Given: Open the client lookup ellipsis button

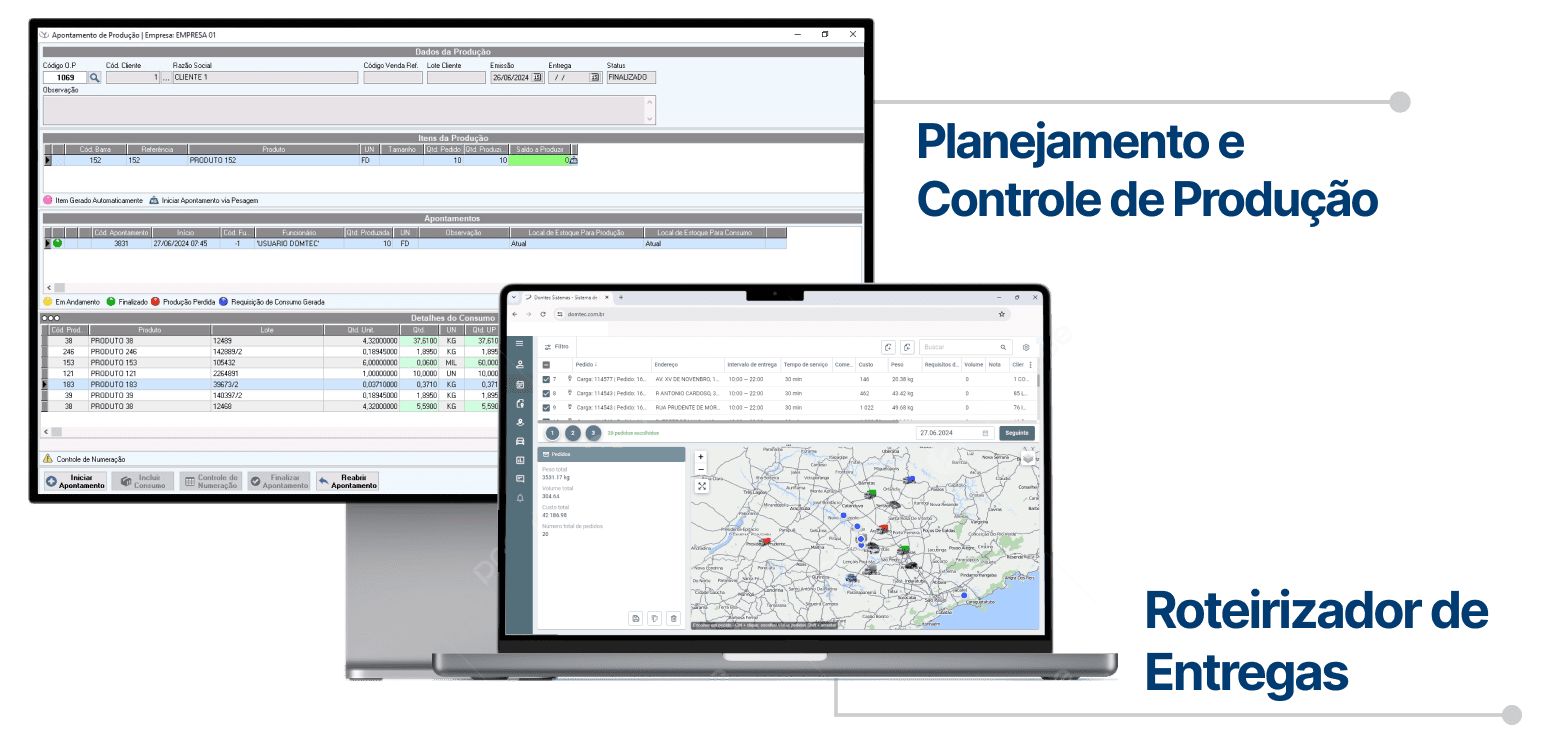Looking at the screenshot, I should click(166, 77).
